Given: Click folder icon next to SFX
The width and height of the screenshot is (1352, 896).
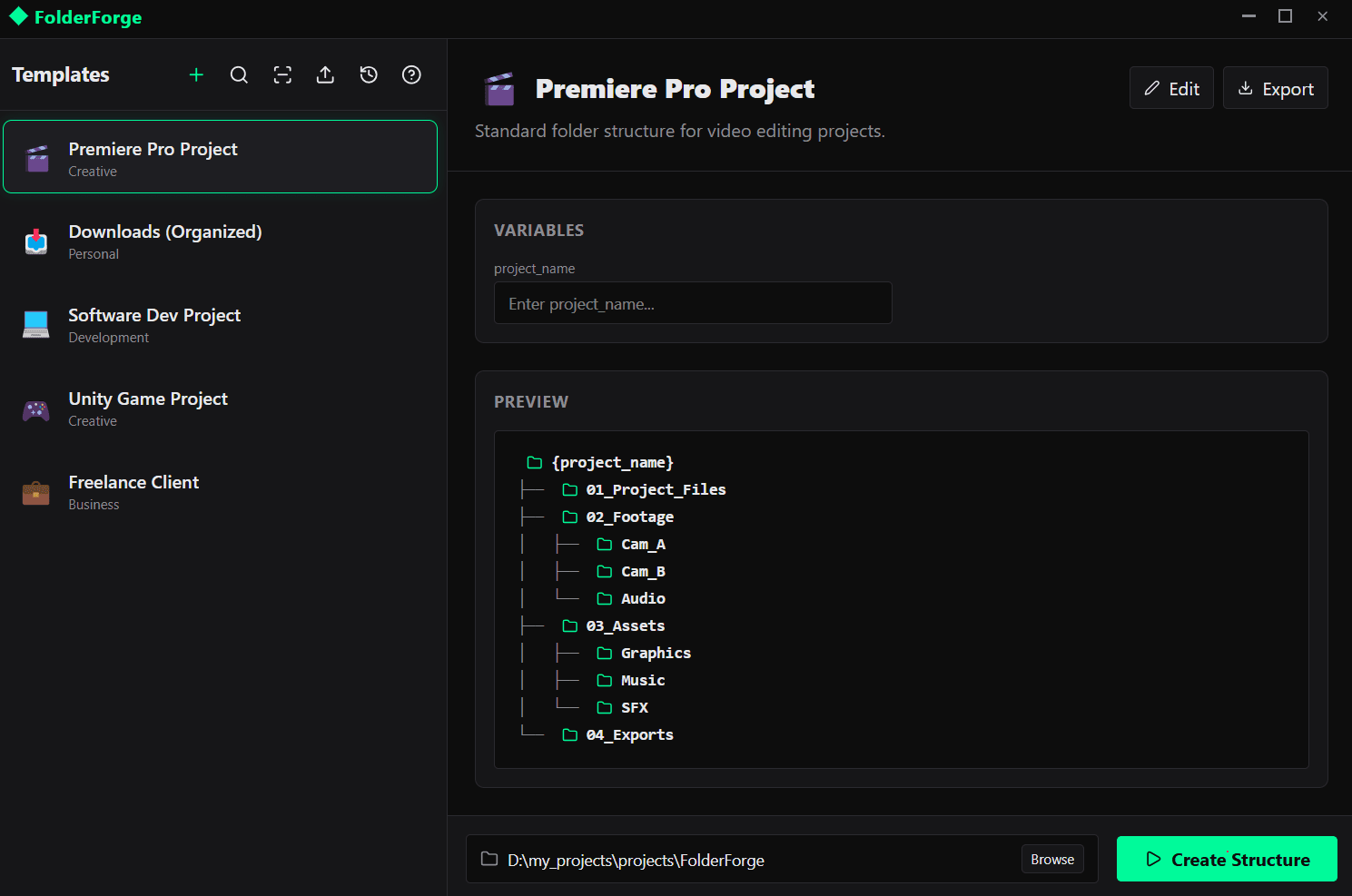Looking at the screenshot, I should tap(605, 708).
